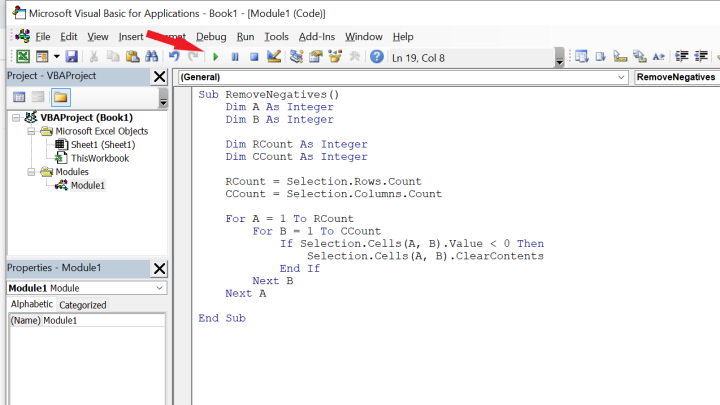
Task: Save the workbook with the floppy icon
Action: click(x=72, y=56)
